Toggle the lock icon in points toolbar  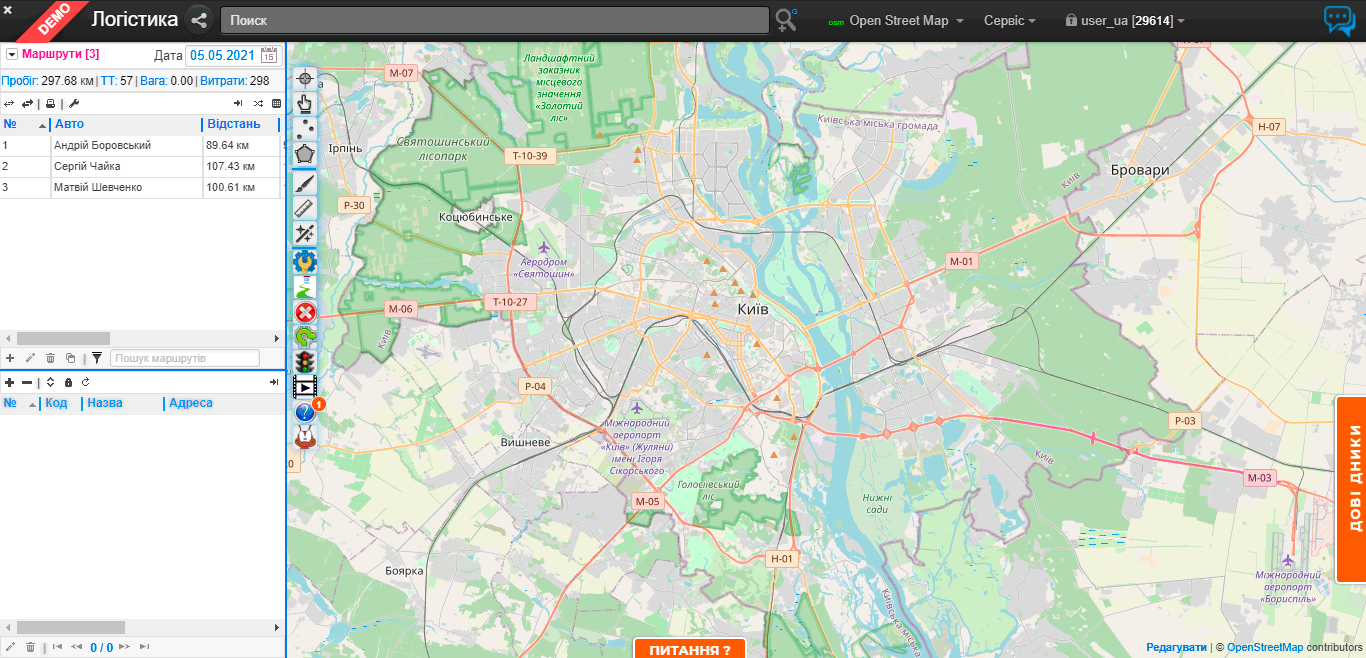(68, 383)
